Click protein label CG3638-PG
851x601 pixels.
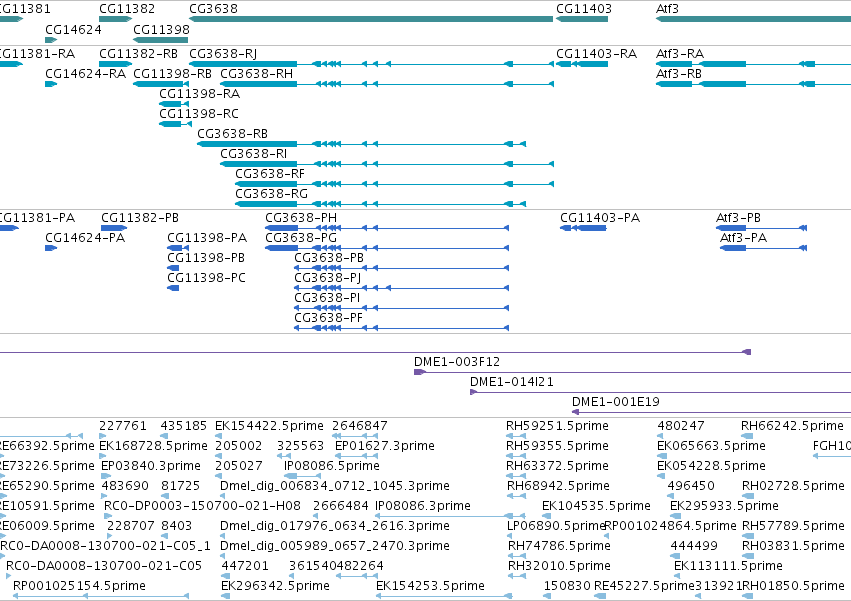pyautogui.click(x=301, y=238)
